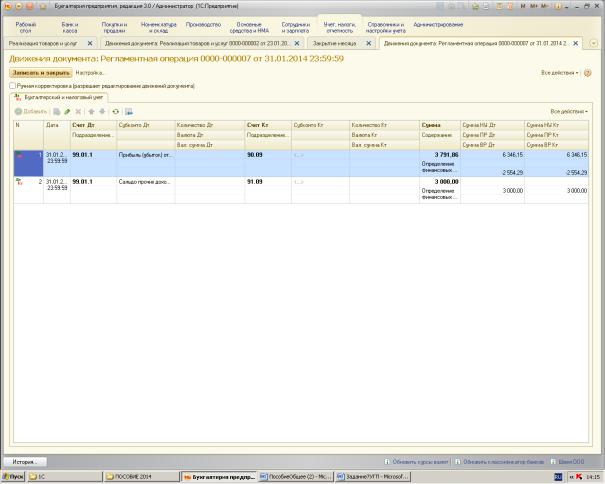Viewport: 605px width, 484px height.
Task: Click the green pencil edit icon
Action: tap(67, 112)
